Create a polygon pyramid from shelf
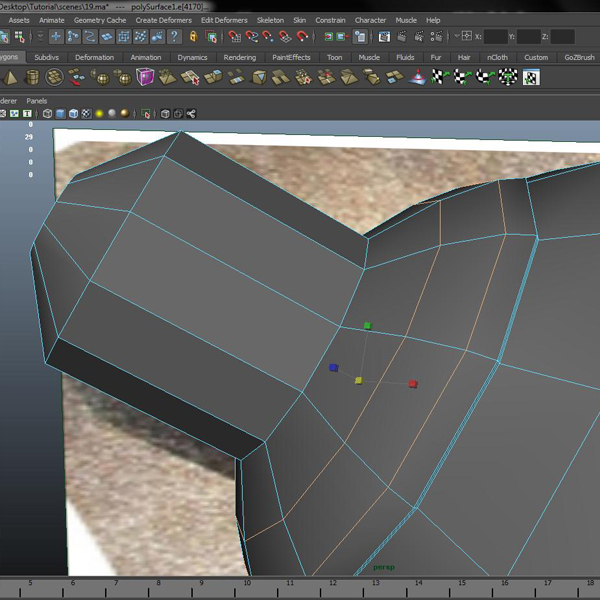 coord(10,78)
